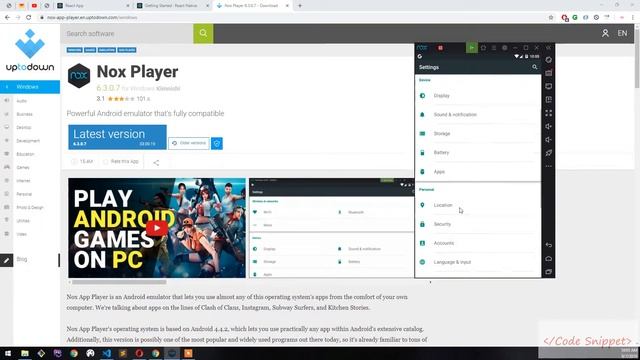Play the Play Android Games video thumbnail

pyautogui.click(x=157, y=228)
